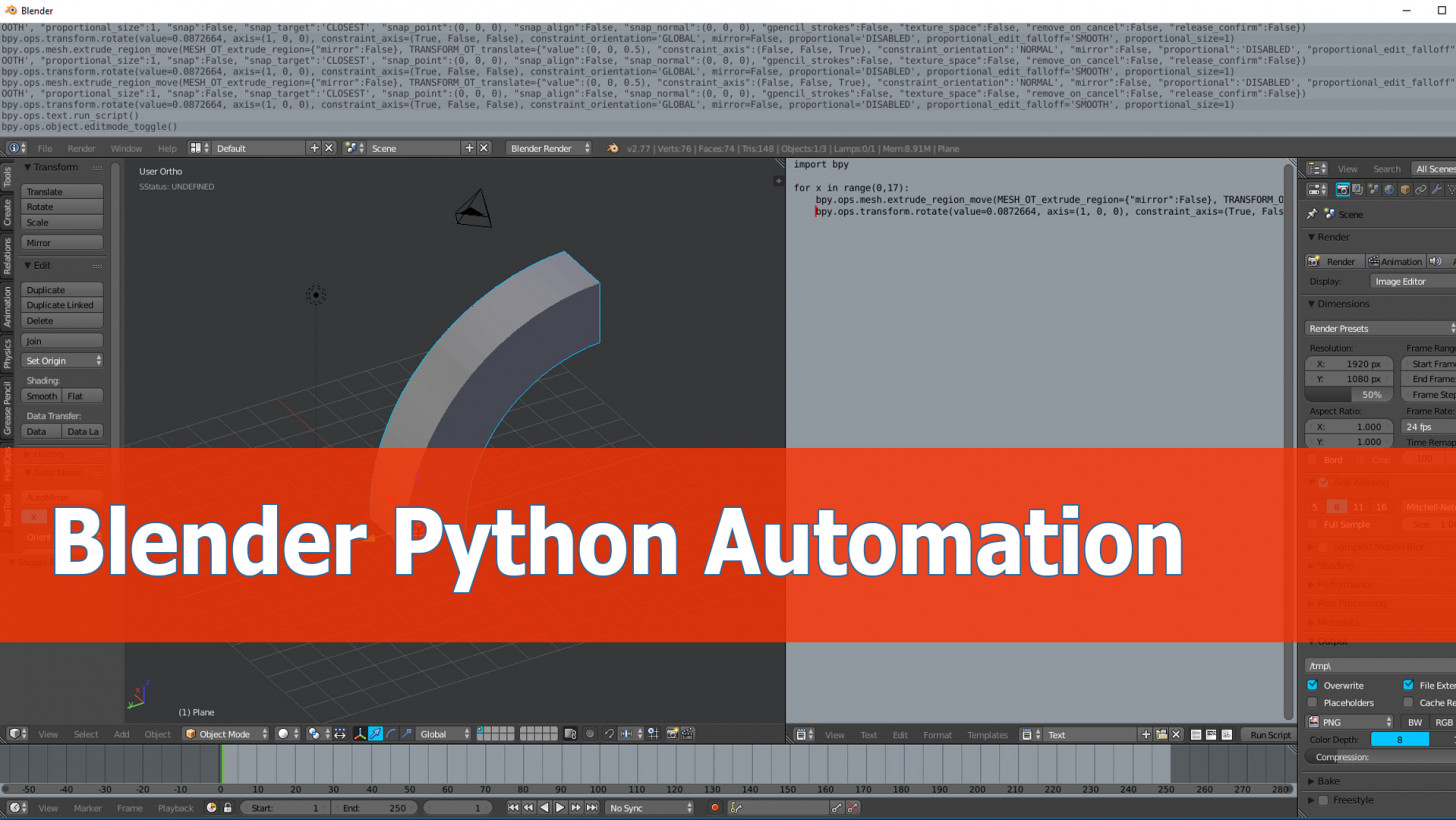Click the record auto-keyframe red button
This screenshot has width=1456, height=820.
714,808
